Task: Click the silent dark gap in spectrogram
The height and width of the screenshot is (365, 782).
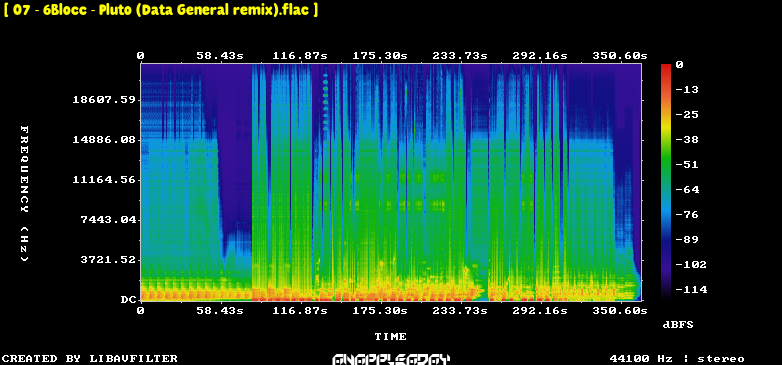Action: point(234,150)
